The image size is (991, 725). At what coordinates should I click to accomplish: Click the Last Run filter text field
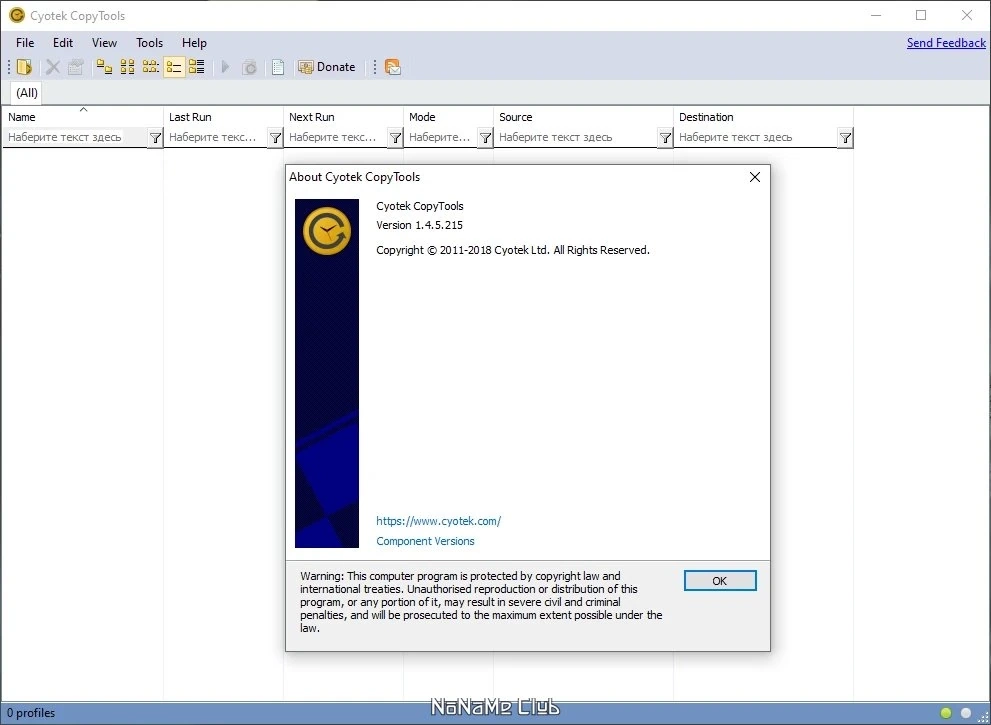[x=216, y=137]
